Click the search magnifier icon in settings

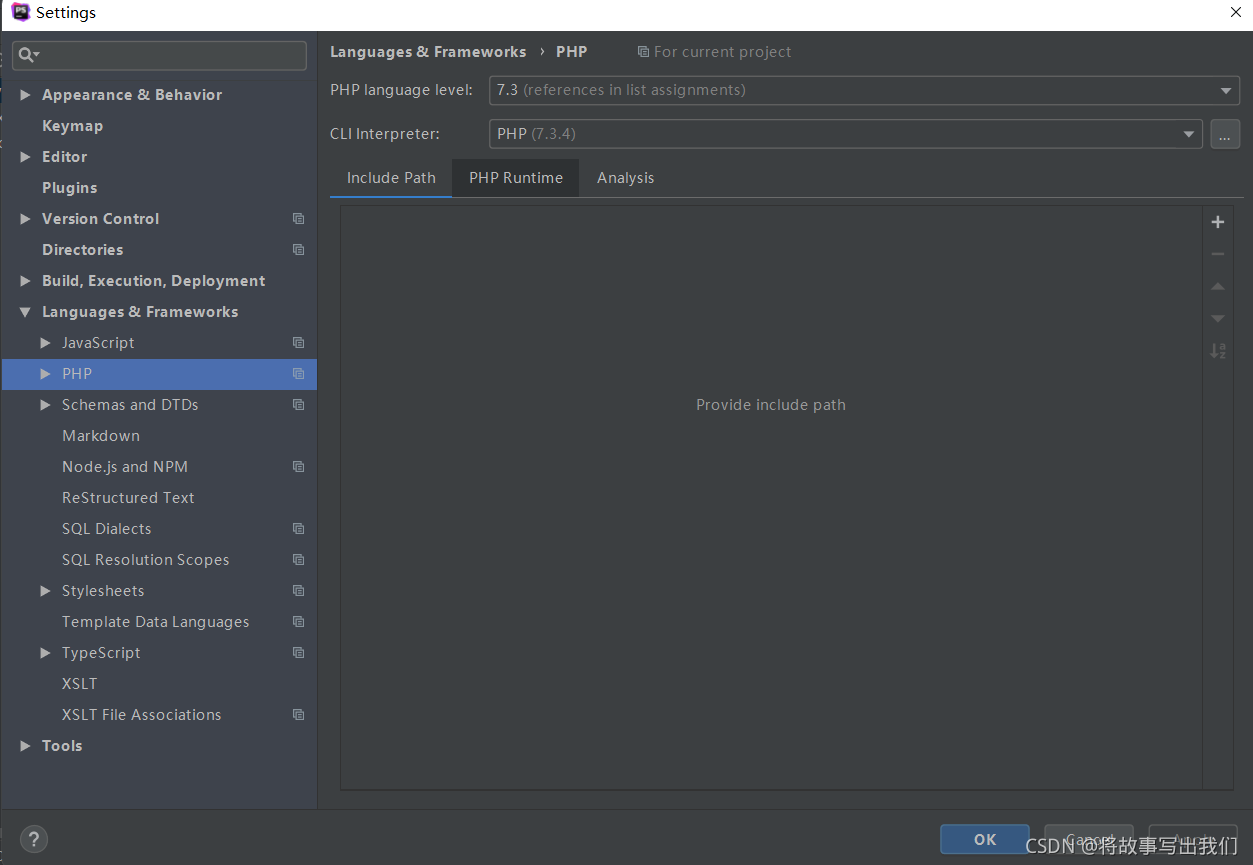coord(29,55)
